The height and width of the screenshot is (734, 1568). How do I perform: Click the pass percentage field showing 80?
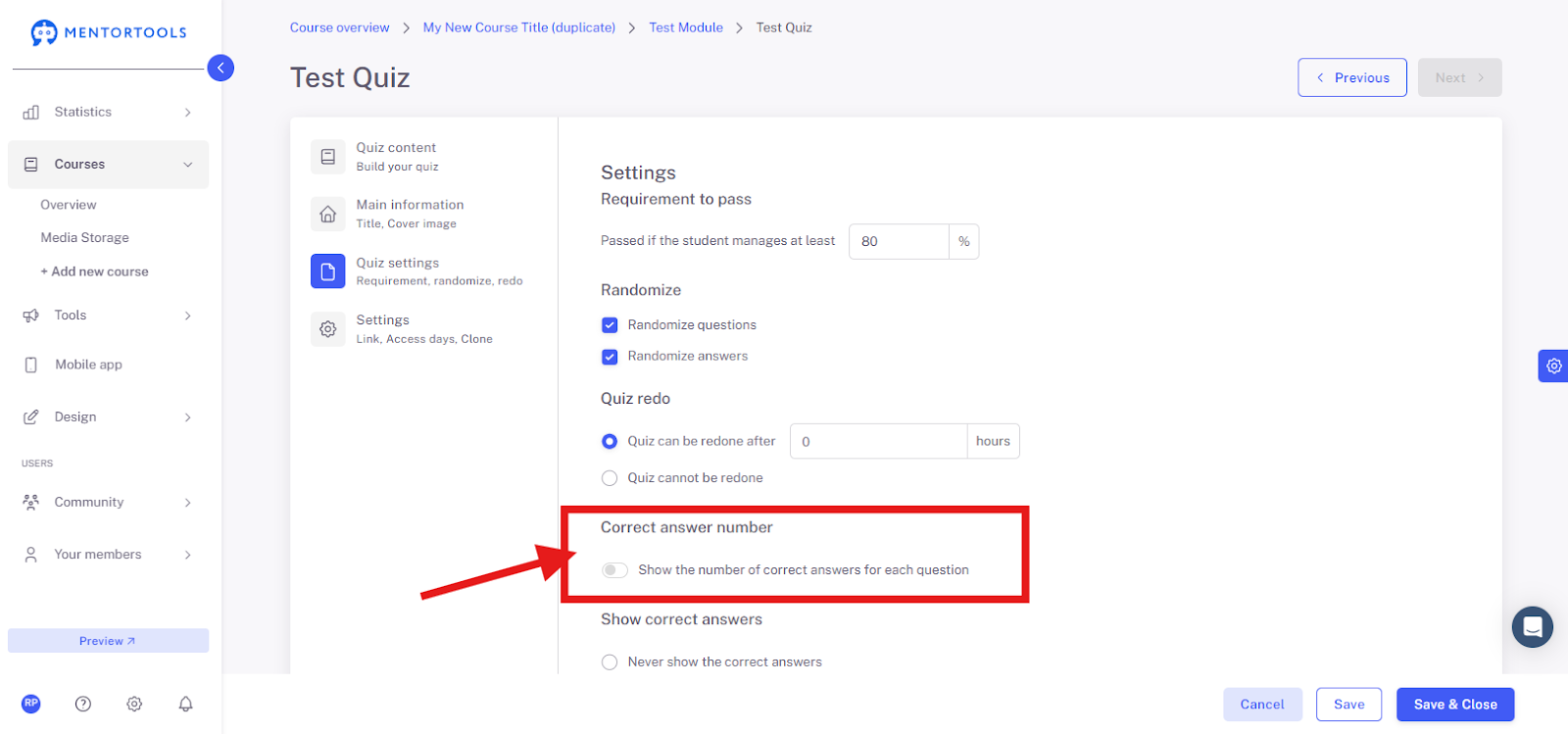(x=899, y=242)
